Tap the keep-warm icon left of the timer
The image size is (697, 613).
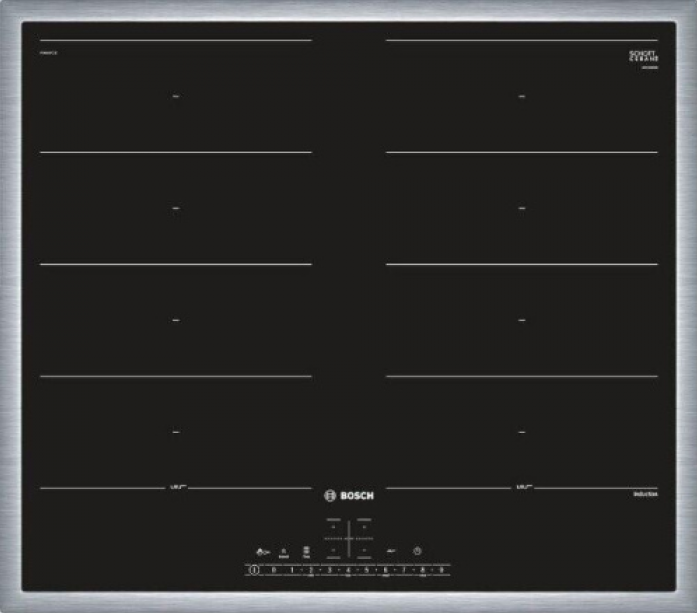point(392,551)
